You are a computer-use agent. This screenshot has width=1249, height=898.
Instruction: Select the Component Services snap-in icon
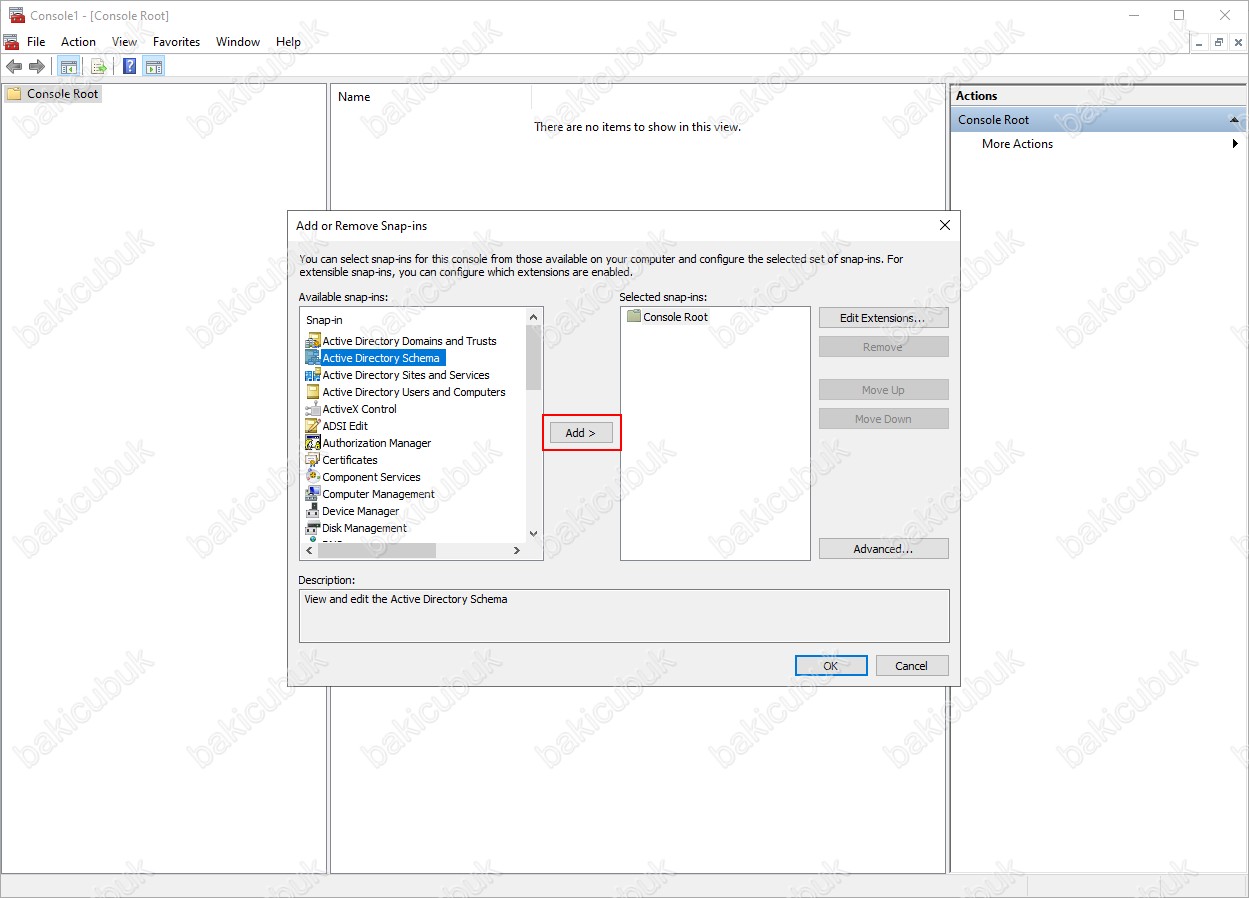[313, 477]
